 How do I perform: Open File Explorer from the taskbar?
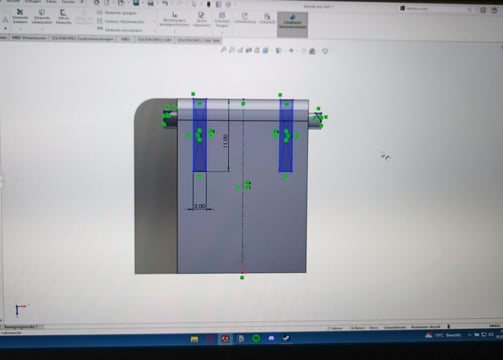pyautogui.click(x=194, y=339)
